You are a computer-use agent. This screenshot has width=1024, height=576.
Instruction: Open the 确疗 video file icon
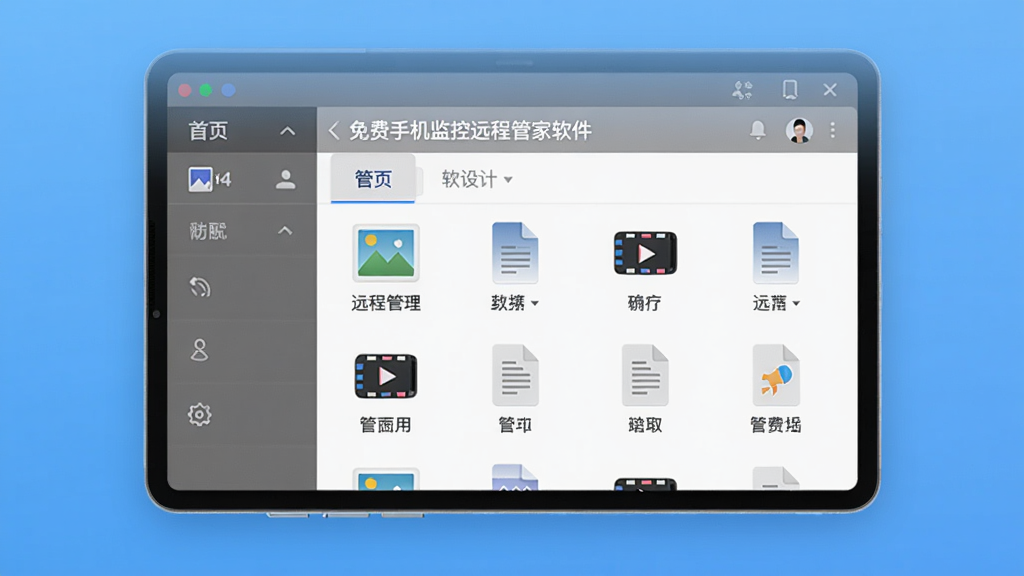(645, 253)
